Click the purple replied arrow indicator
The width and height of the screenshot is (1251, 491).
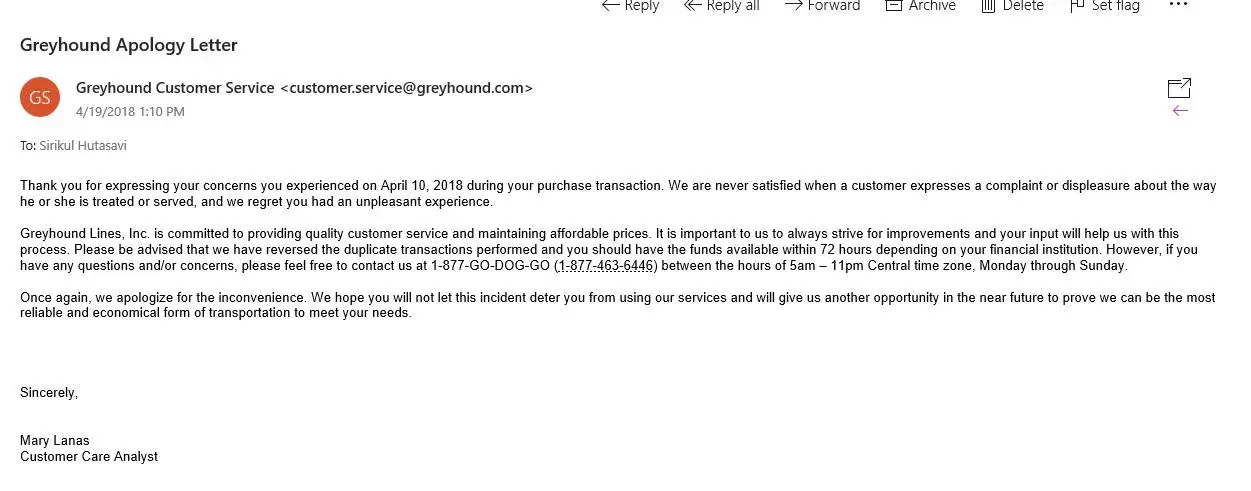[x=1180, y=111]
